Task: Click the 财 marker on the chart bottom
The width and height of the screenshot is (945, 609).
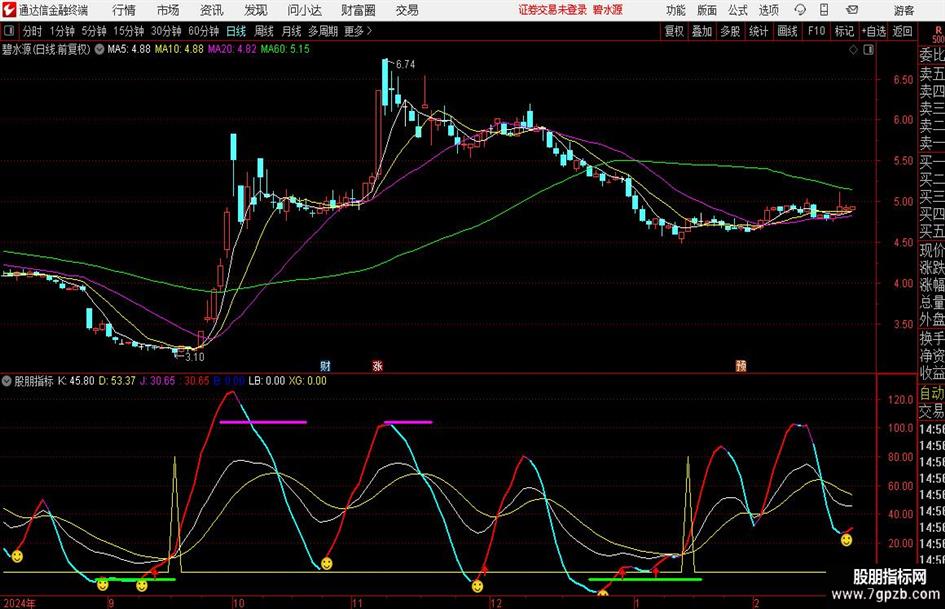Action: tap(325, 365)
